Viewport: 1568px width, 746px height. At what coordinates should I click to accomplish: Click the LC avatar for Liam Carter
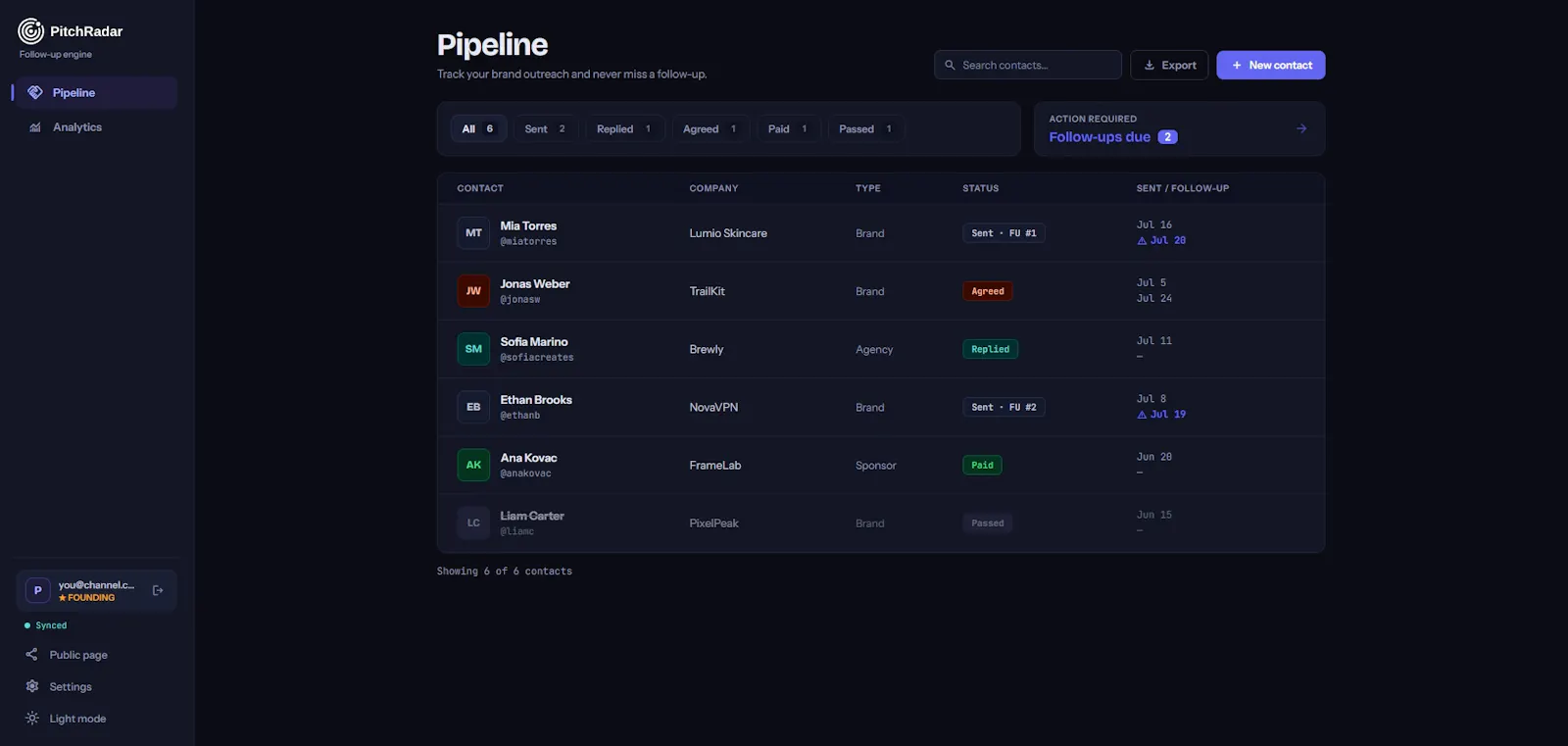[x=473, y=522]
